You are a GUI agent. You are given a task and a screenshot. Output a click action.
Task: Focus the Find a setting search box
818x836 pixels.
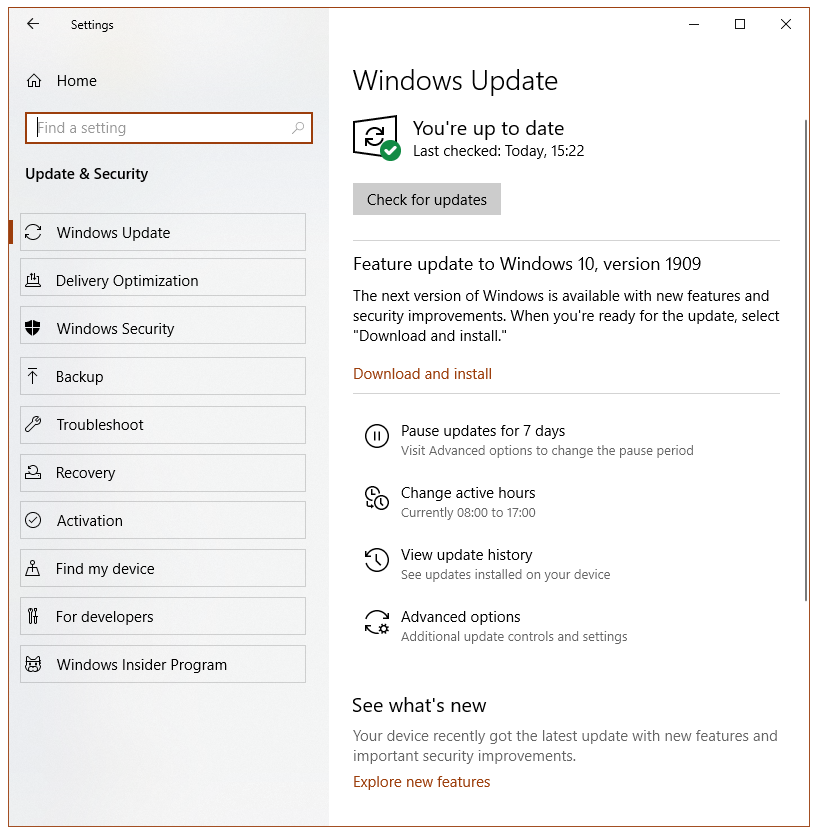pyautogui.click(x=169, y=128)
